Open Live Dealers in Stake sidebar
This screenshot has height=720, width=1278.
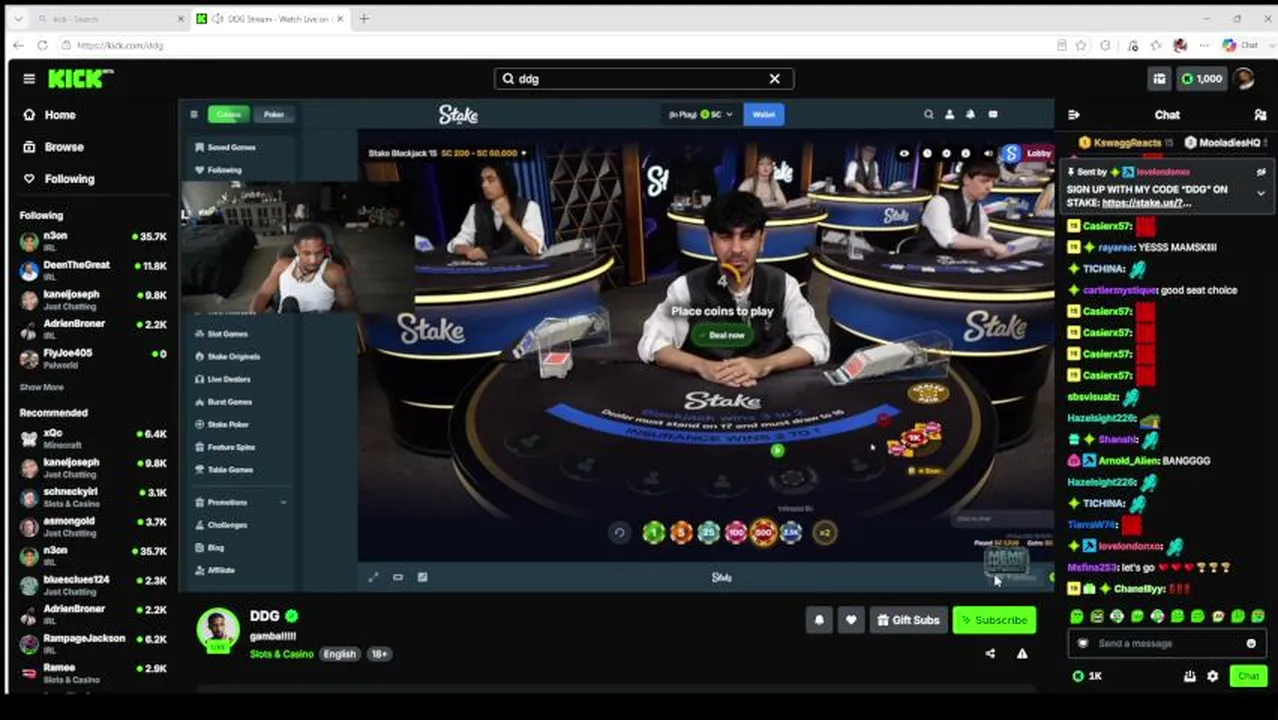(229, 379)
